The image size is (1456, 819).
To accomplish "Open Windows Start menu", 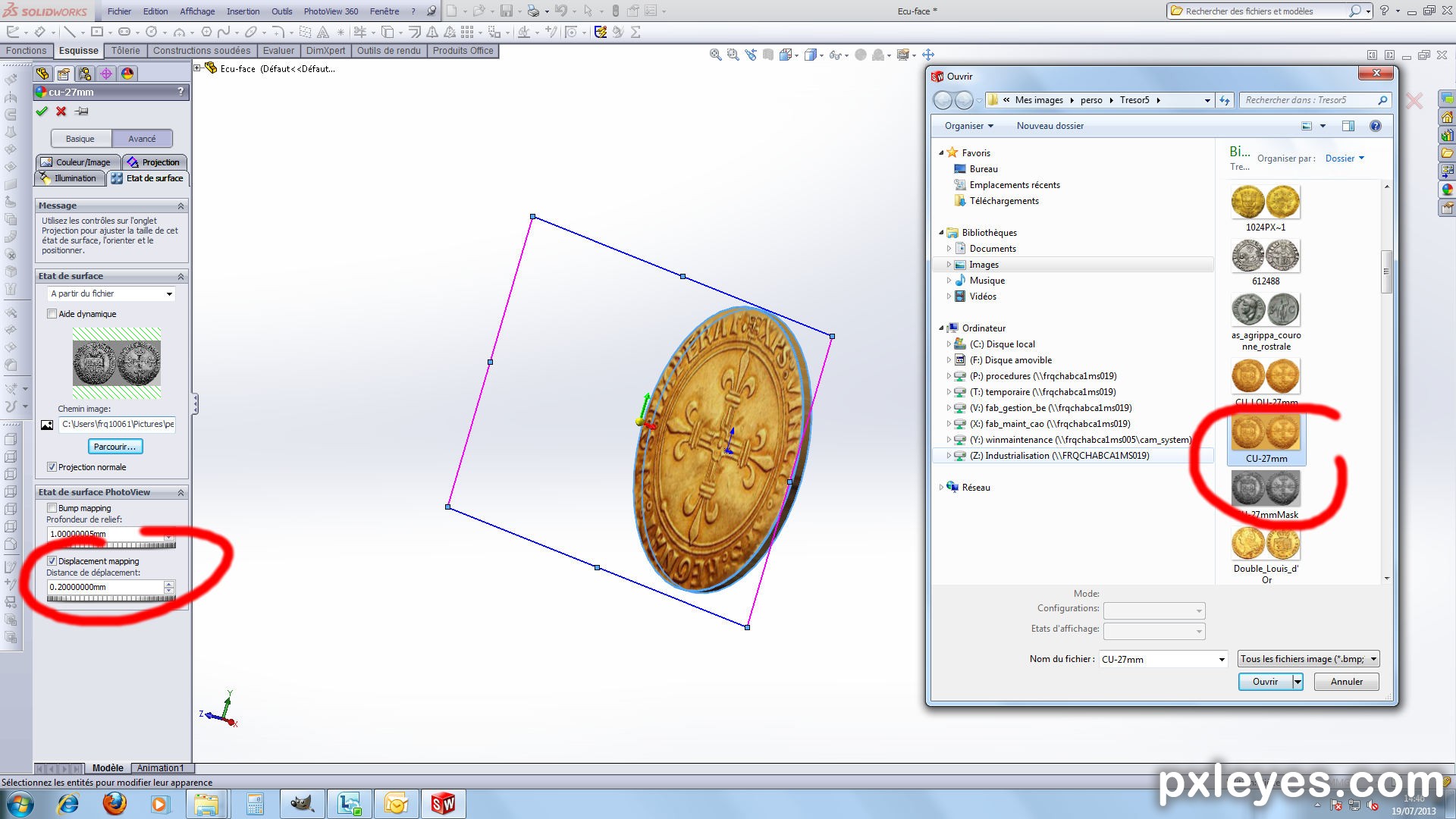I will click(20, 803).
